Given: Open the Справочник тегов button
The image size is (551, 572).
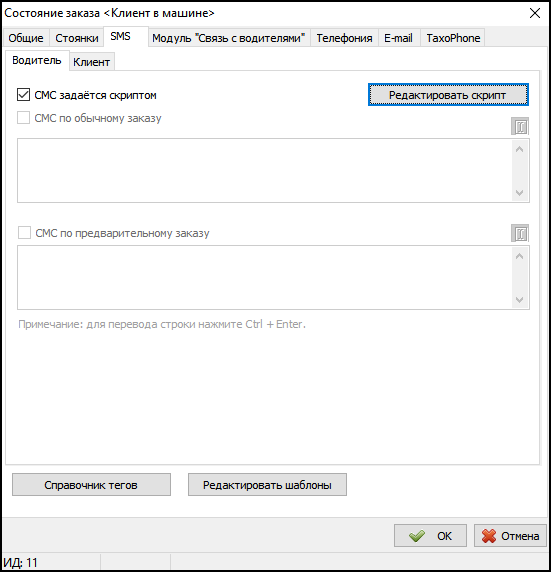Looking at the screenshot, I should (x=91, y=484).
